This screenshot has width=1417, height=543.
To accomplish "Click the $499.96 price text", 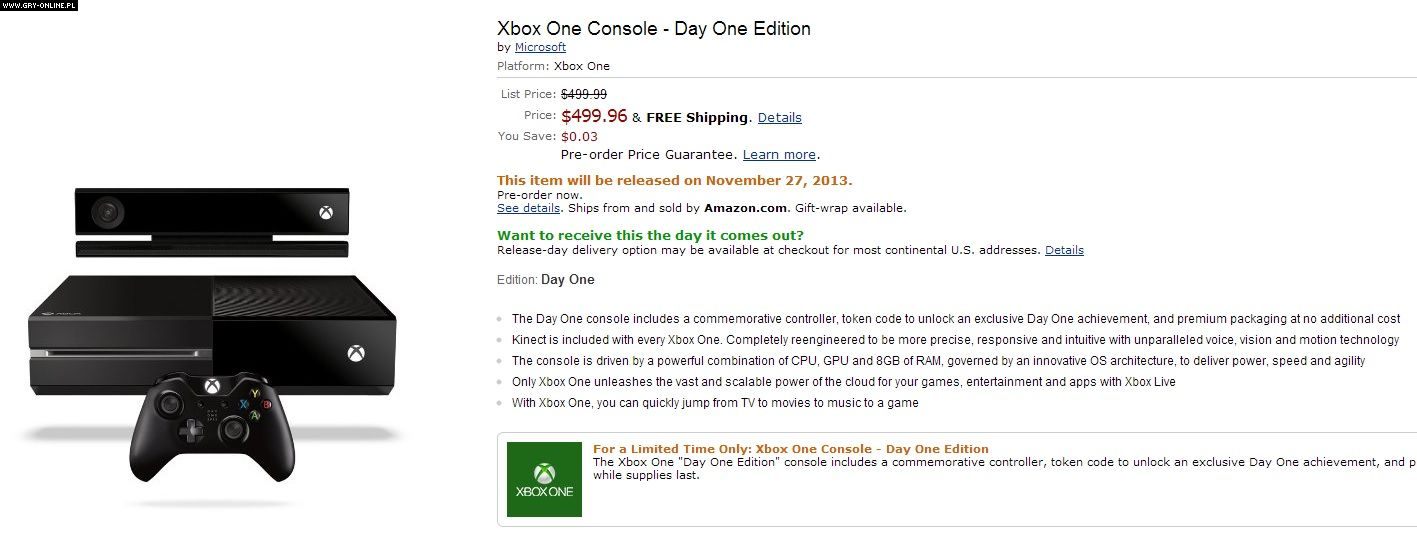I will point(594,116).
